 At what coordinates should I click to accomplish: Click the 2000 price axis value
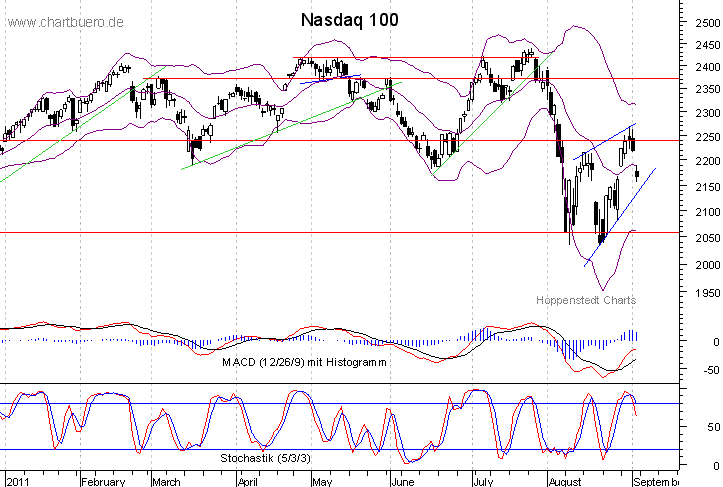(x=708, y=265)
